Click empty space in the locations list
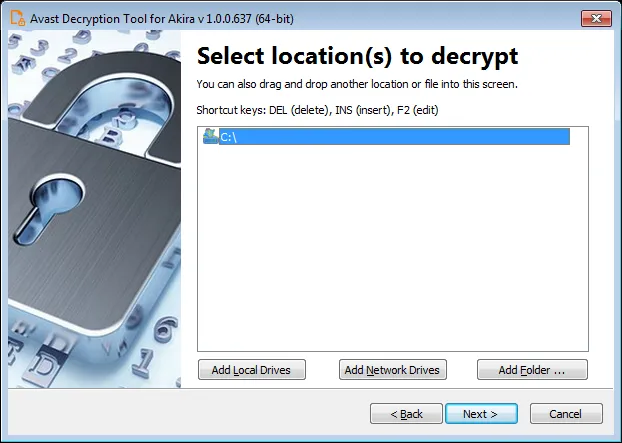622x443 pixels. (393, 248)
